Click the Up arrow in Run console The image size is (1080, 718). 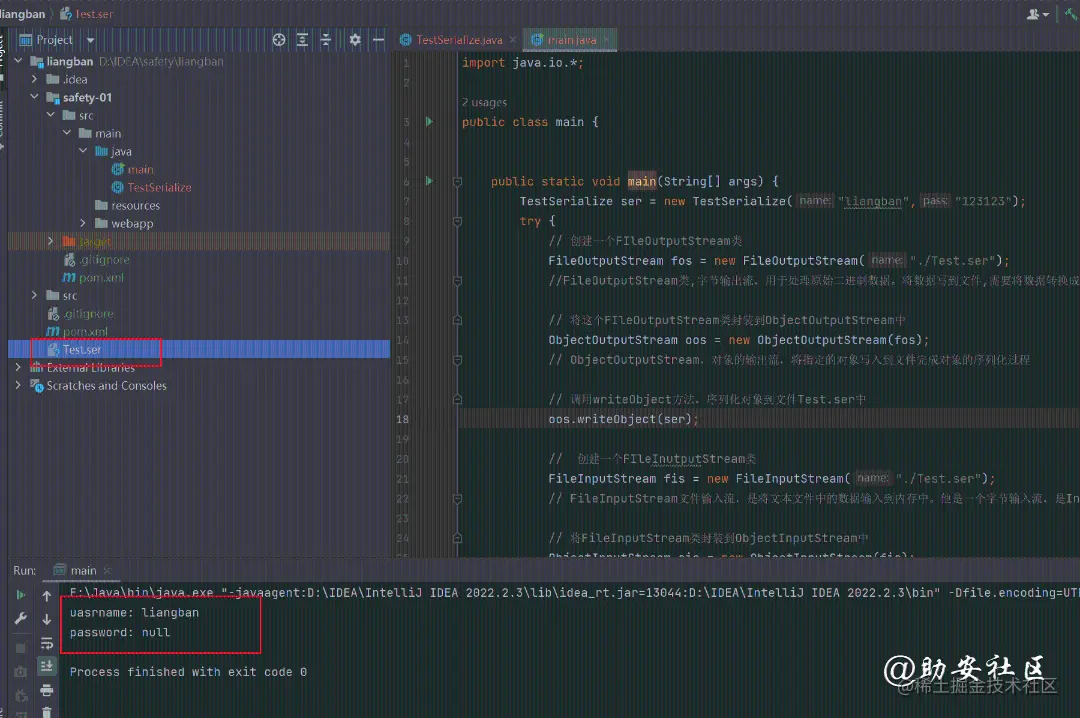(46, 596)
